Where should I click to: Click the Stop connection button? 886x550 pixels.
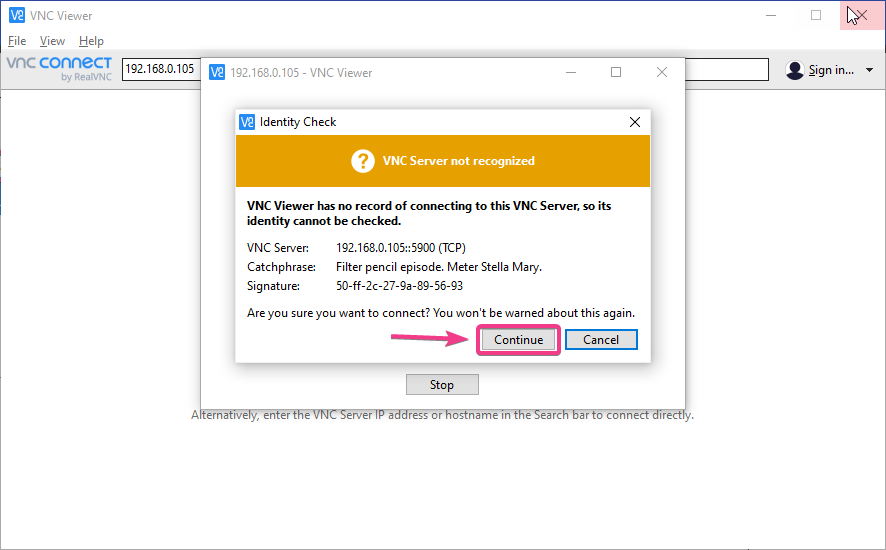pyautogui.click(x=442, y=384)
